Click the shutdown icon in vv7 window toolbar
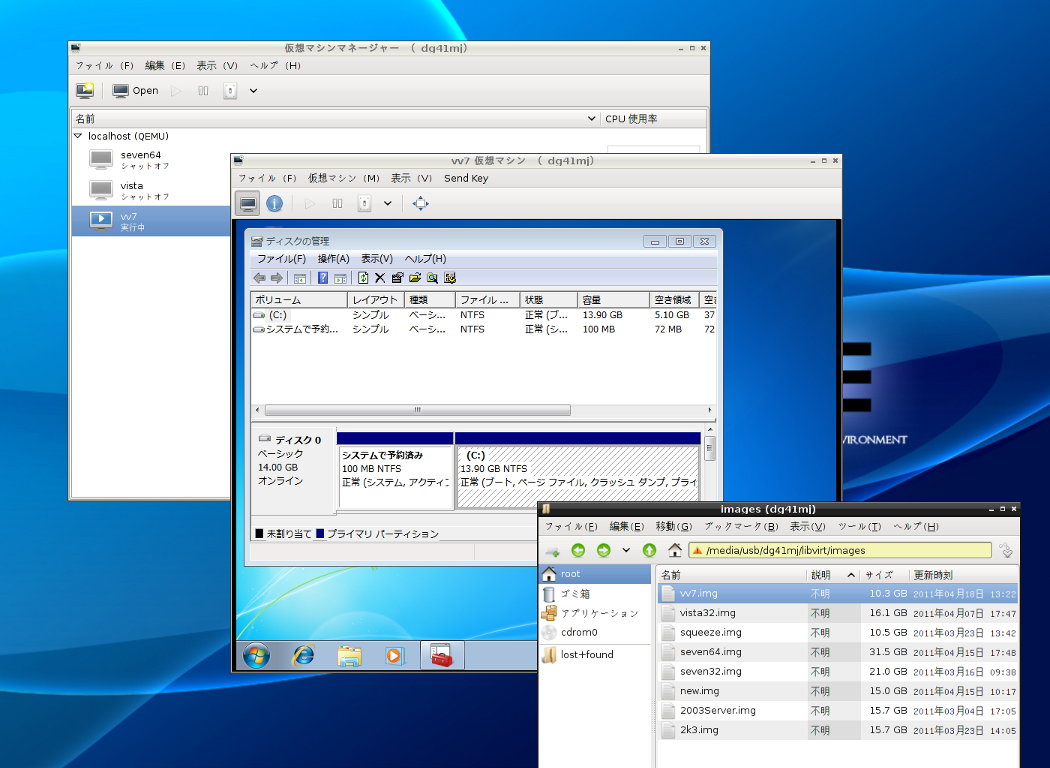Viewport: 1050px width, 768px height. click(x=364, y=204)
